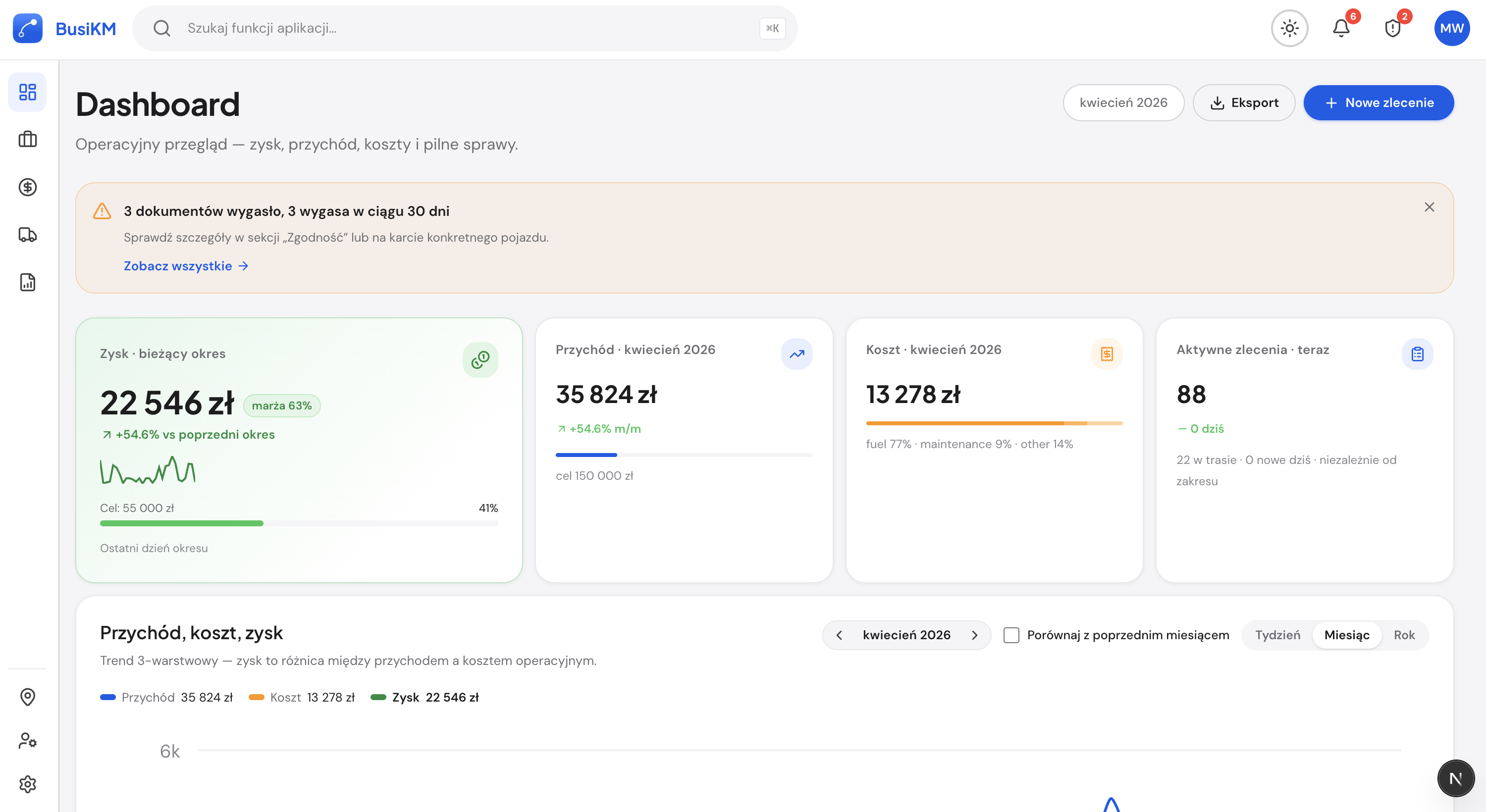Open the settings gear sidebar icon

(x=28, y=784)
